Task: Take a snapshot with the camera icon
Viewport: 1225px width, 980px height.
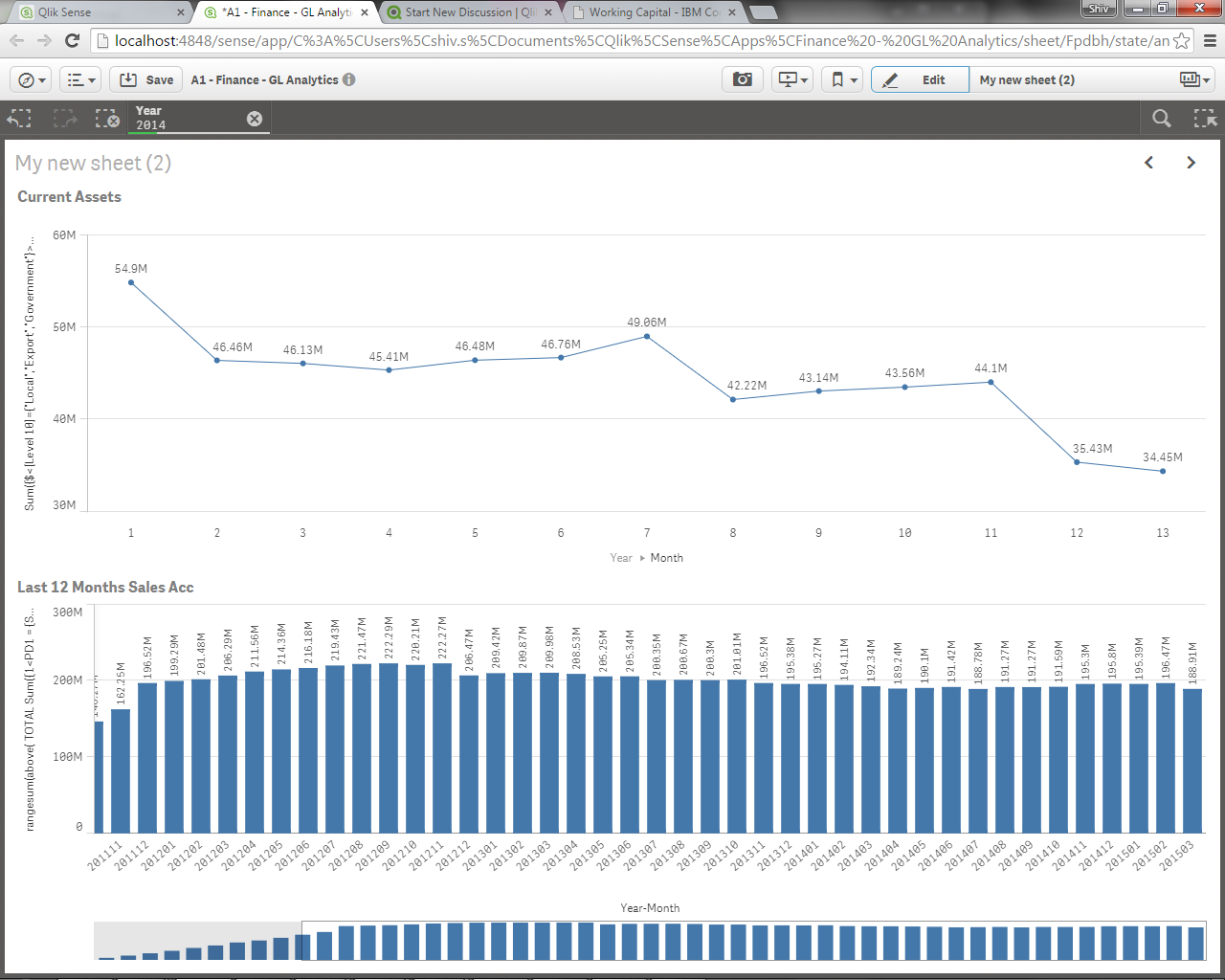Action: 743,79
